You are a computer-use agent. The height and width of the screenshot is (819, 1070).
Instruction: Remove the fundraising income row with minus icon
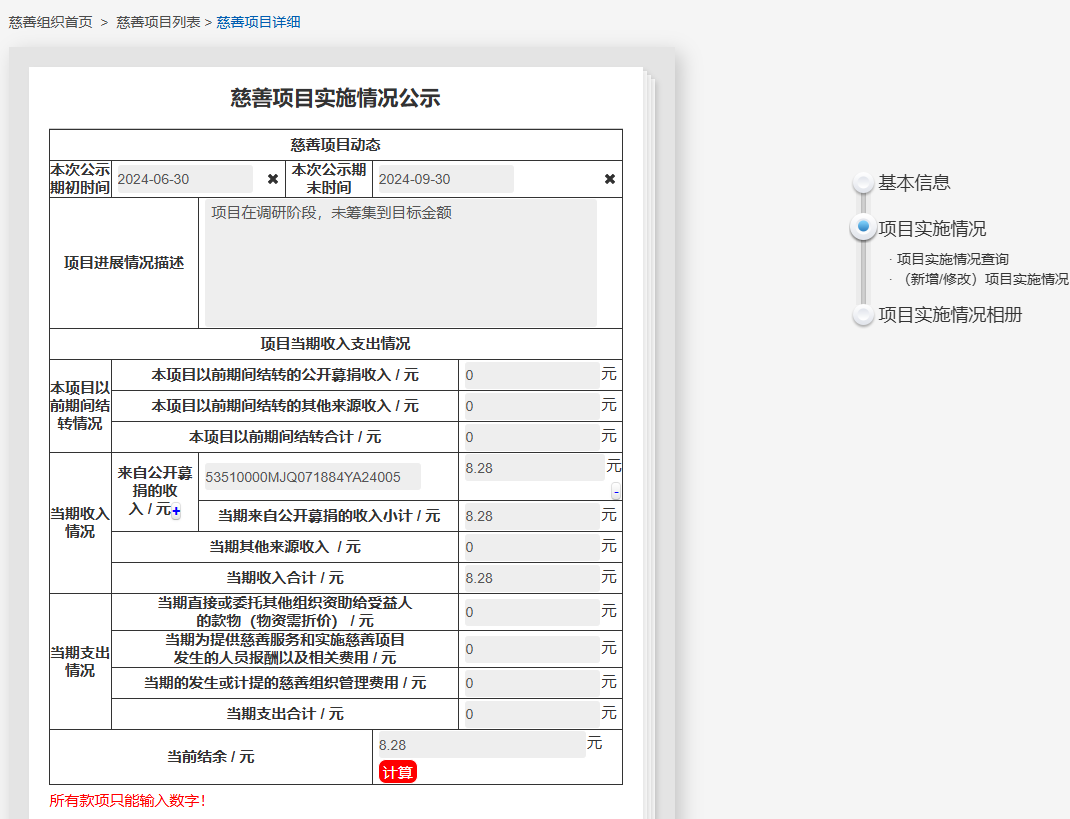click(616, 491)
